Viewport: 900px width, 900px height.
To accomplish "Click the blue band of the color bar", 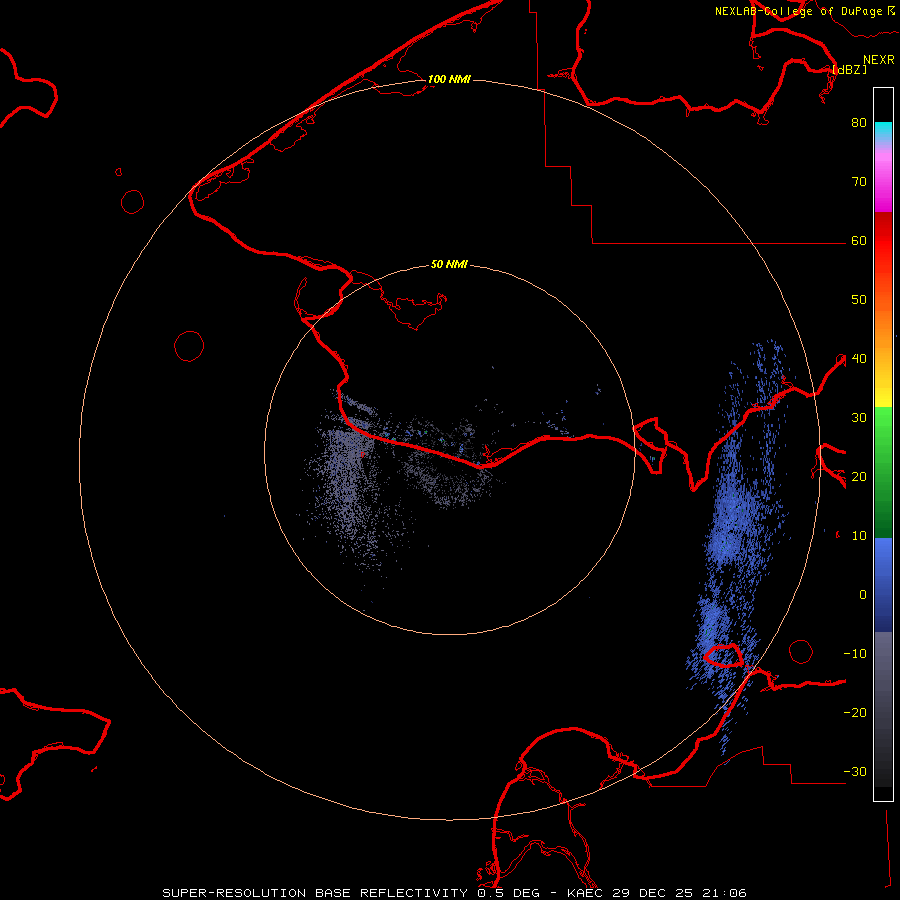I will 883,585.
